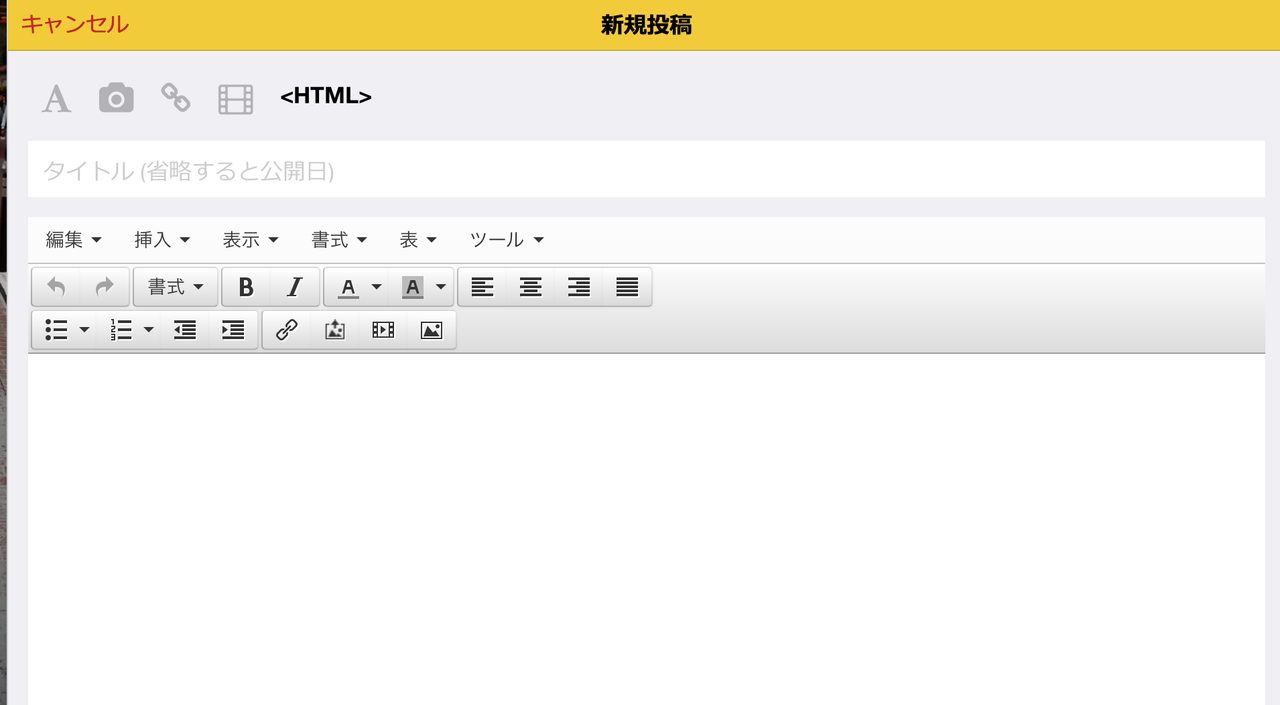This screenshot has height=705, width=1280.
Task: Click the gray chain link icon at top
Action: (176, 97)
